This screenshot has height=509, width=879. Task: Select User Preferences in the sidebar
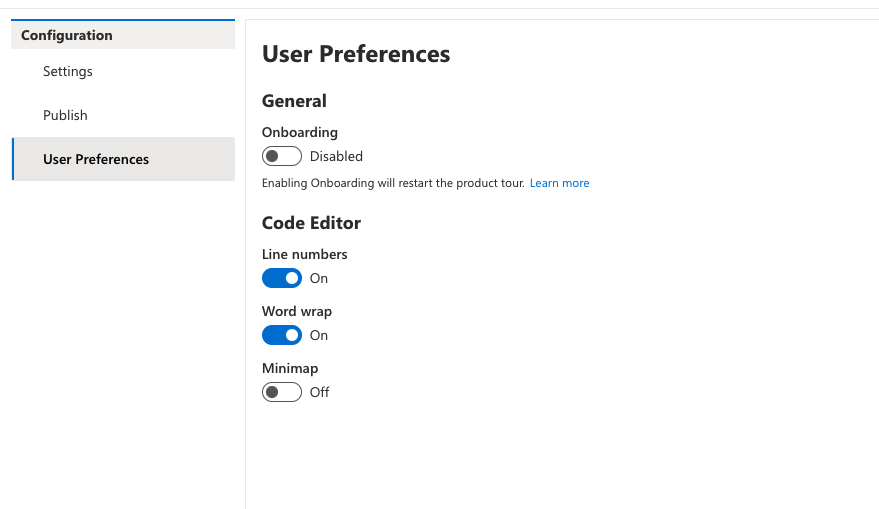point(96,159)
